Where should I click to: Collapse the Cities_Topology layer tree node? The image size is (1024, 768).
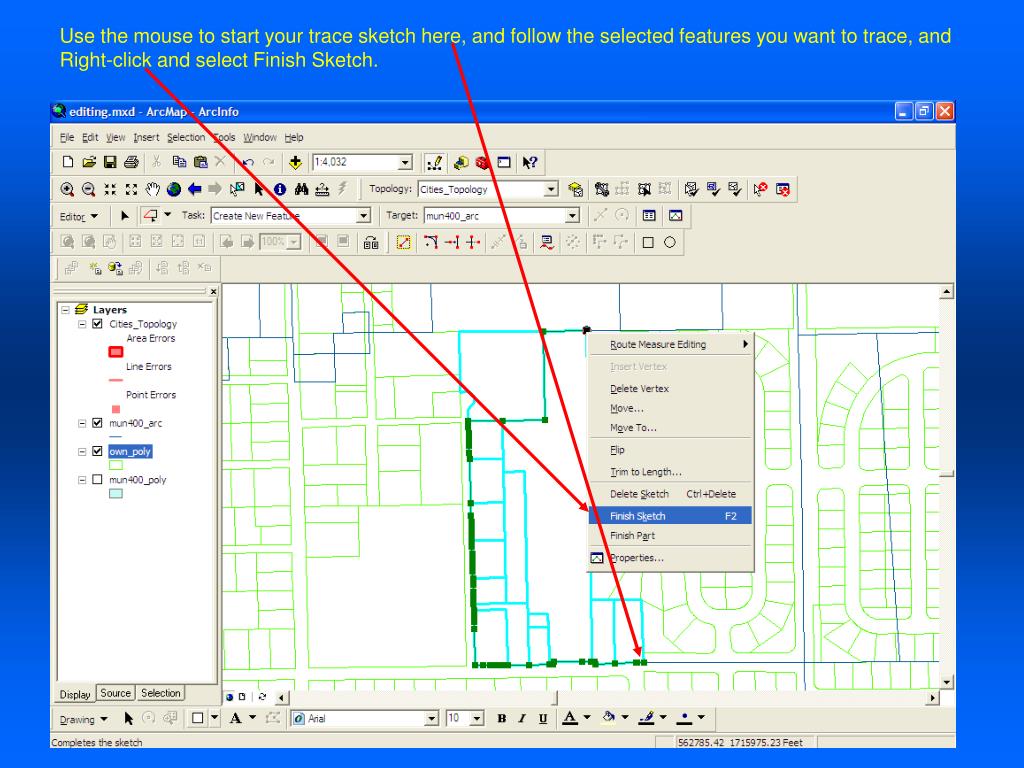(82, 324)
